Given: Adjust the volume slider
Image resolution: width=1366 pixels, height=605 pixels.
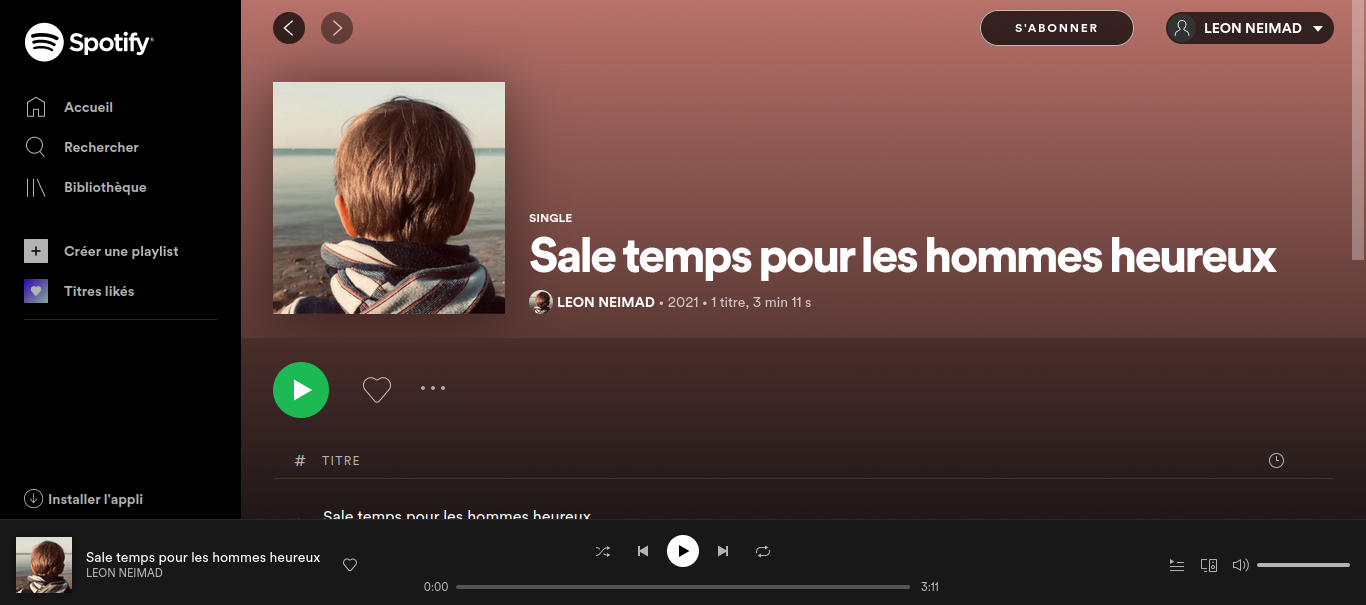Looking at the screenshot, I should point(1303,565).
